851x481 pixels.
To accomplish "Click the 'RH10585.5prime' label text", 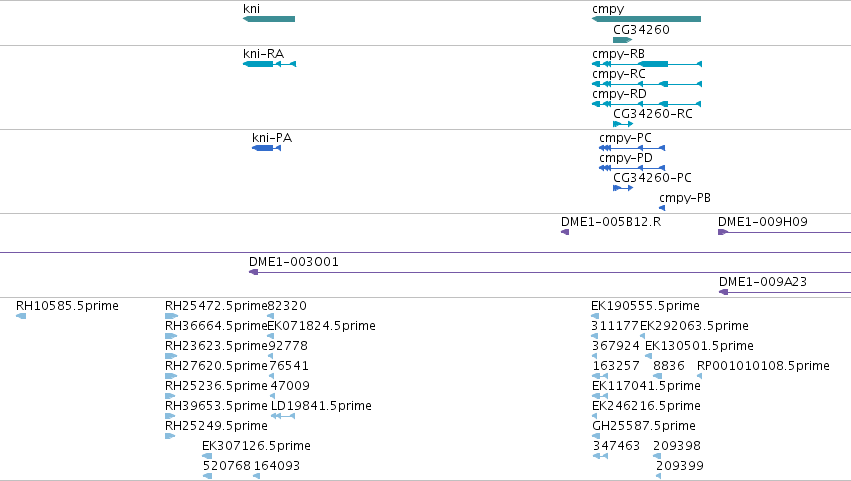I will pos(67,306).
